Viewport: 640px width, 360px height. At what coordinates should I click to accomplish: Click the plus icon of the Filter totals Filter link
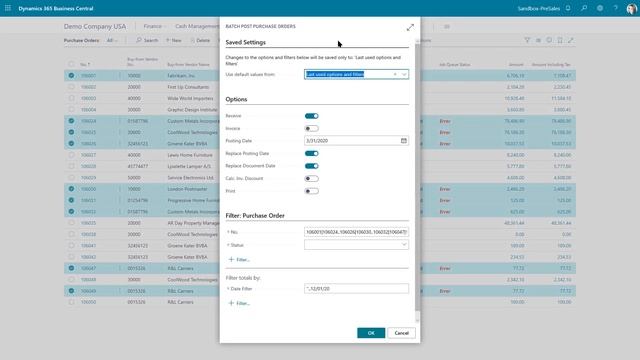[x=231, y=303]
